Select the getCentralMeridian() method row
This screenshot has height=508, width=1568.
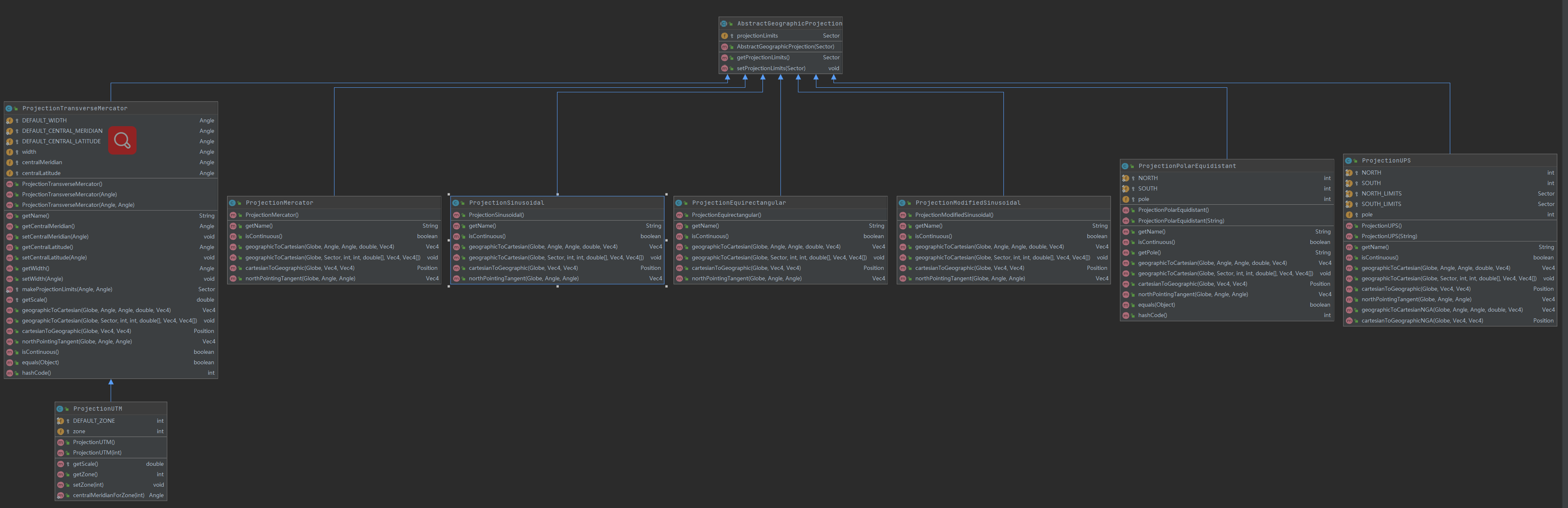tap(49, 226)
